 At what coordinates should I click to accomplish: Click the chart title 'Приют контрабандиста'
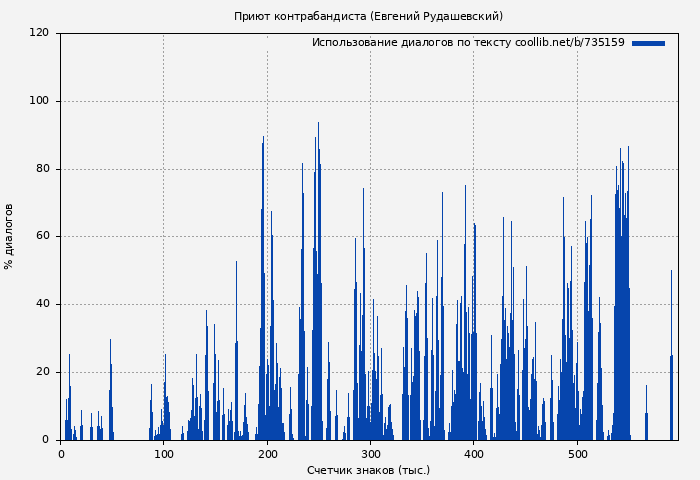pos(368,16)
